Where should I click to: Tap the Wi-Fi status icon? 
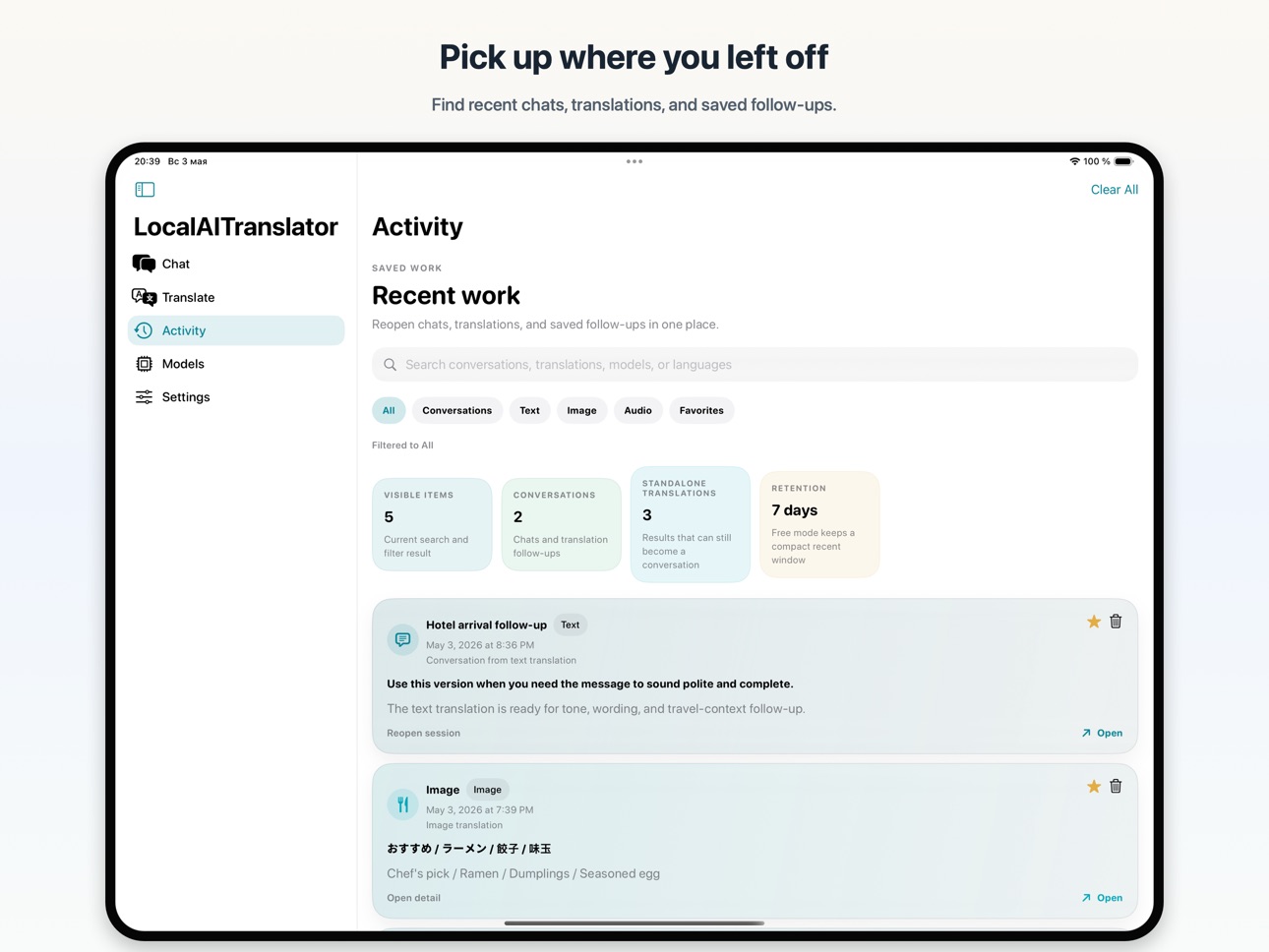[1074, 161]
